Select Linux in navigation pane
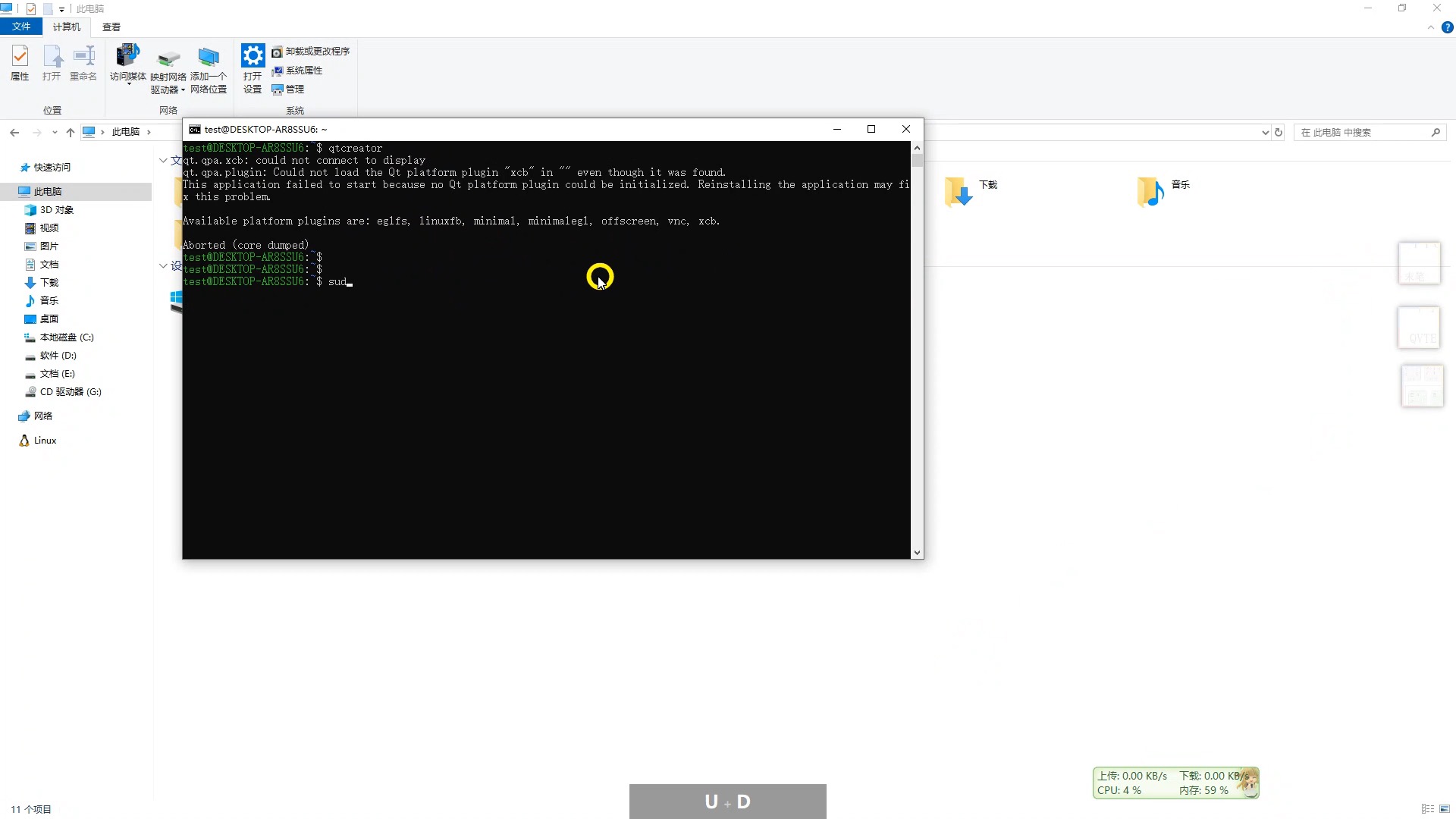 [45, 441]
